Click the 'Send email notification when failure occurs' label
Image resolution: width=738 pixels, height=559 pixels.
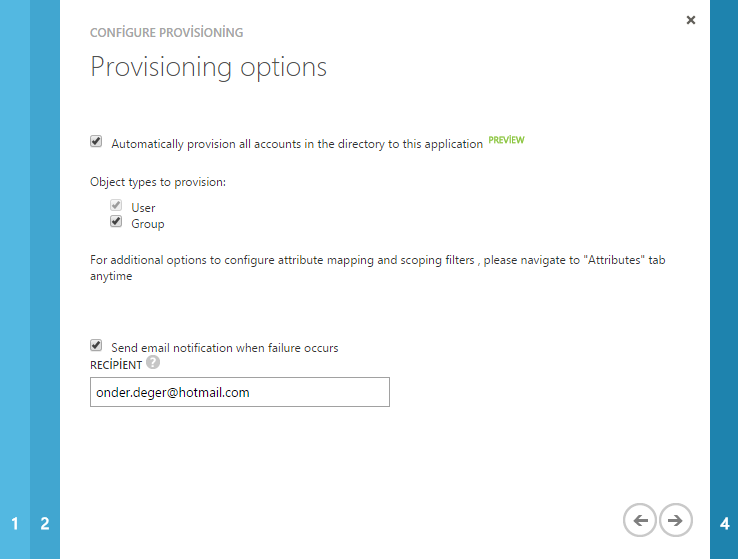[224, 348]
